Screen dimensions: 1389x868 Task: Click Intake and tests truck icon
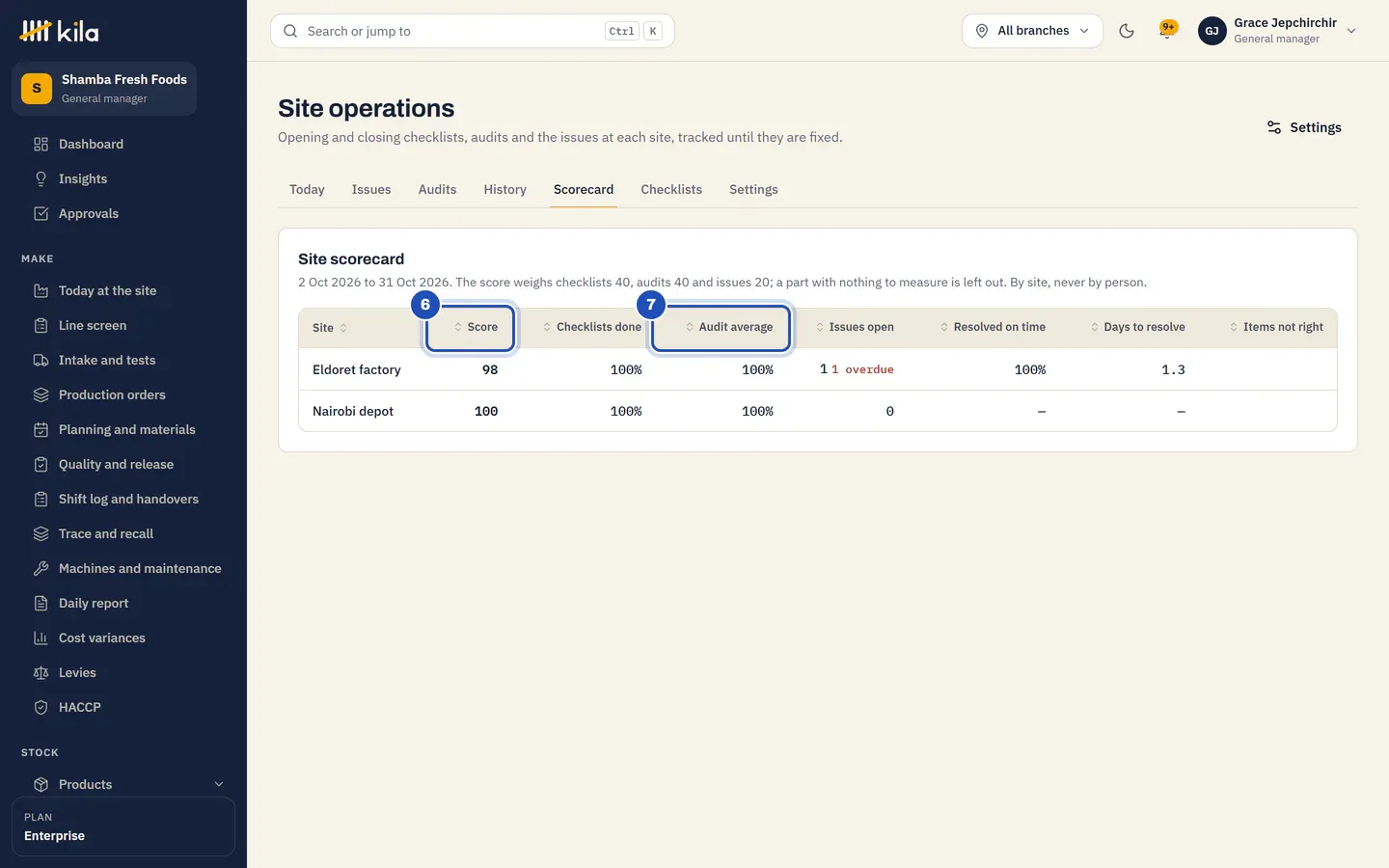pyautogui.click(x=41, y=361)
